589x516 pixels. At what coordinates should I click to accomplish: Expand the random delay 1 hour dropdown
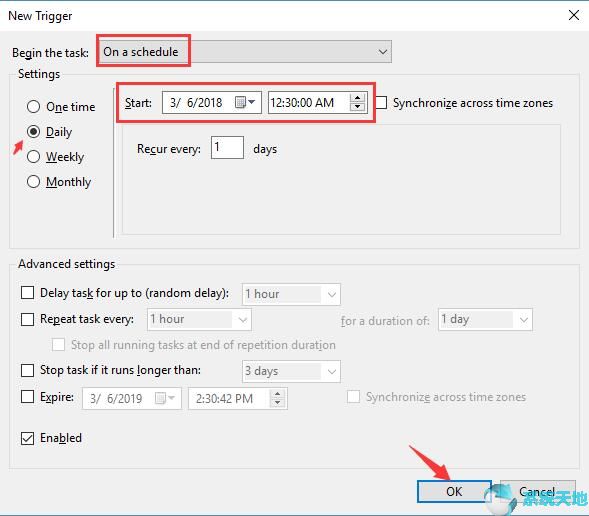tap(291, 294)
